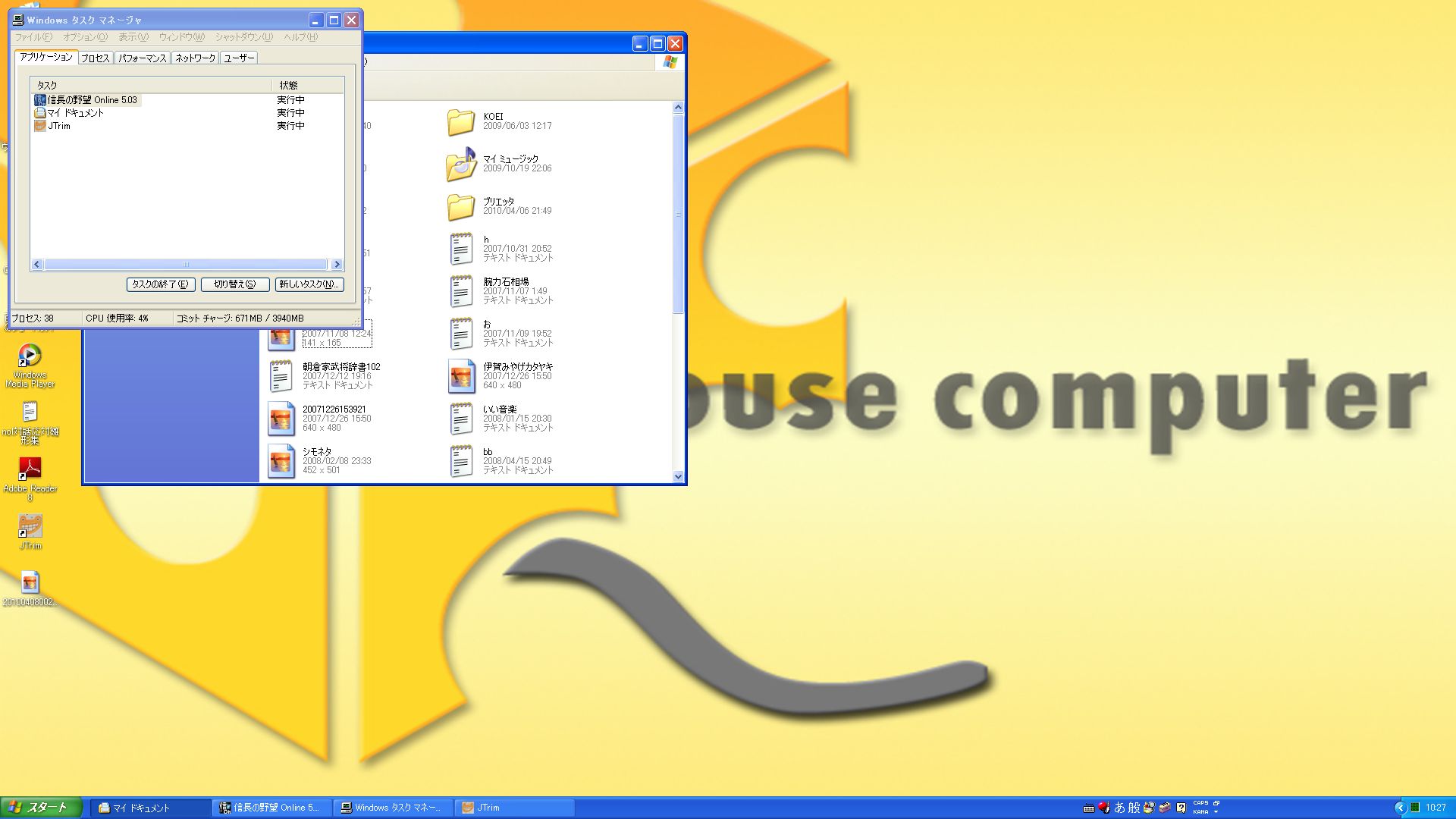
Task: Open the ブリエッタ folder icon
Action: coord(460,207)
